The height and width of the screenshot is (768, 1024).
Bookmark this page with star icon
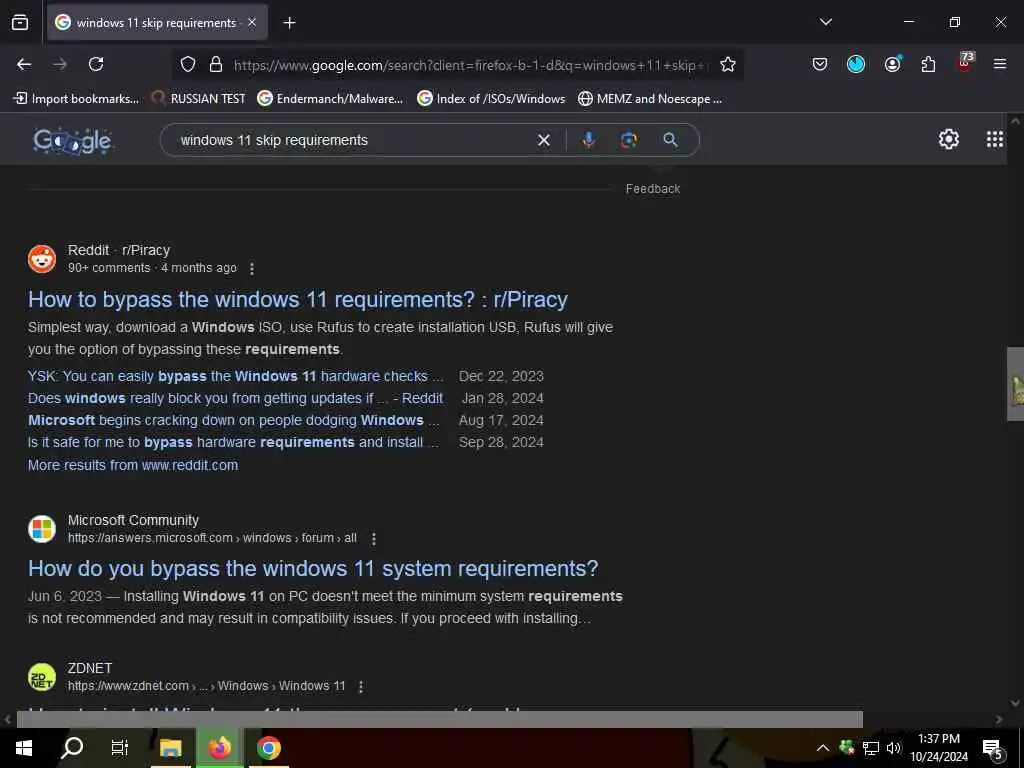click(728, 65)
